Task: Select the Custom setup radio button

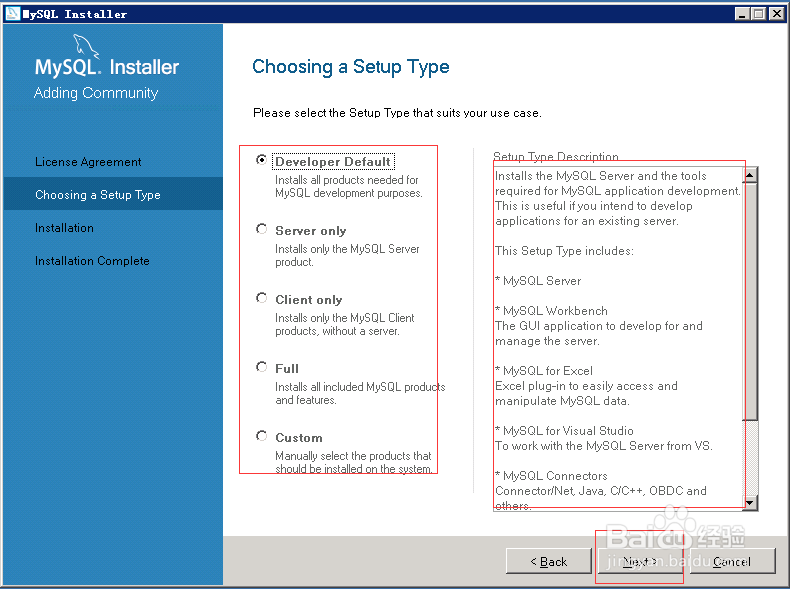Action: [x=261, y=436]
